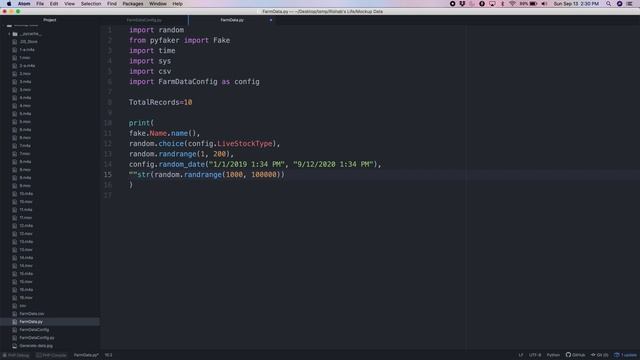
Task: Open the Edit menu
Action: 54,4
